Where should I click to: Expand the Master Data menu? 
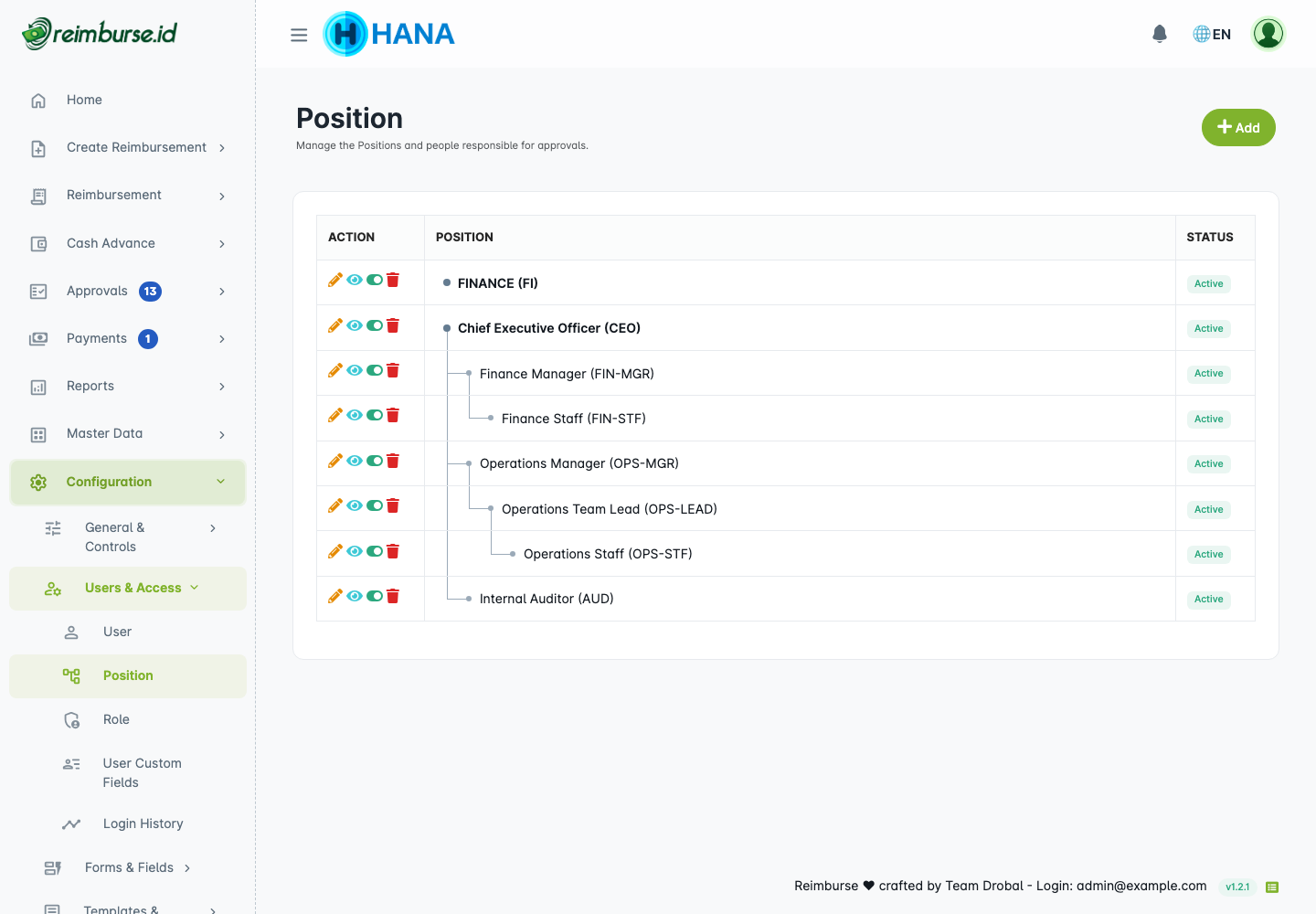[x=128, y=434]
